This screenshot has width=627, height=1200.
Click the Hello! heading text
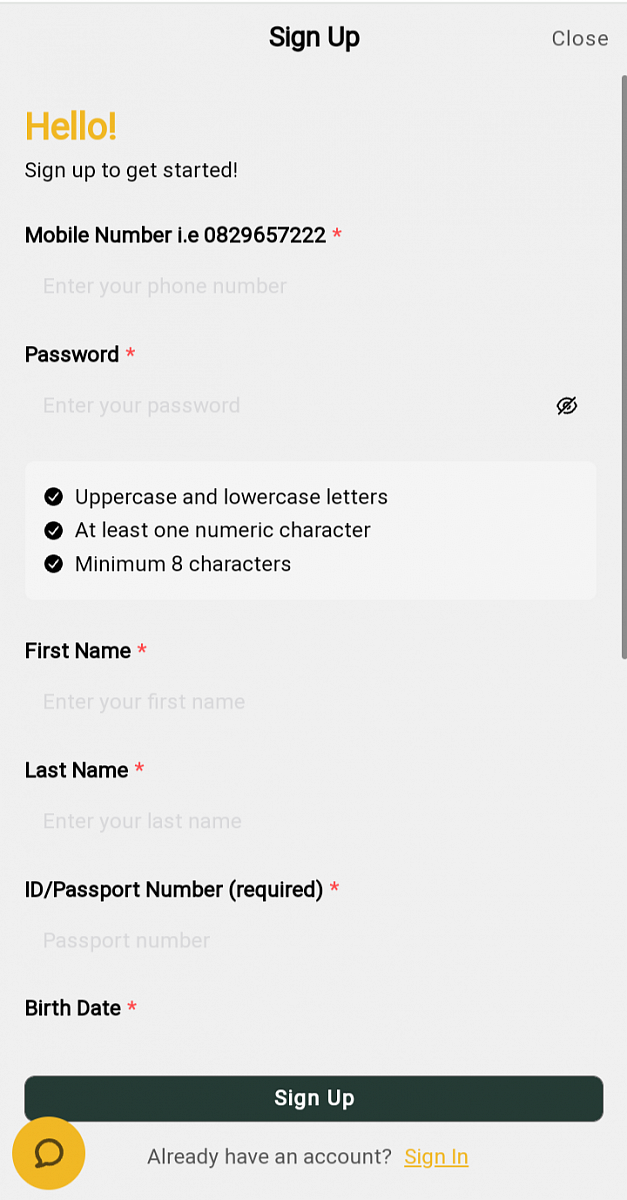[71, 127]
